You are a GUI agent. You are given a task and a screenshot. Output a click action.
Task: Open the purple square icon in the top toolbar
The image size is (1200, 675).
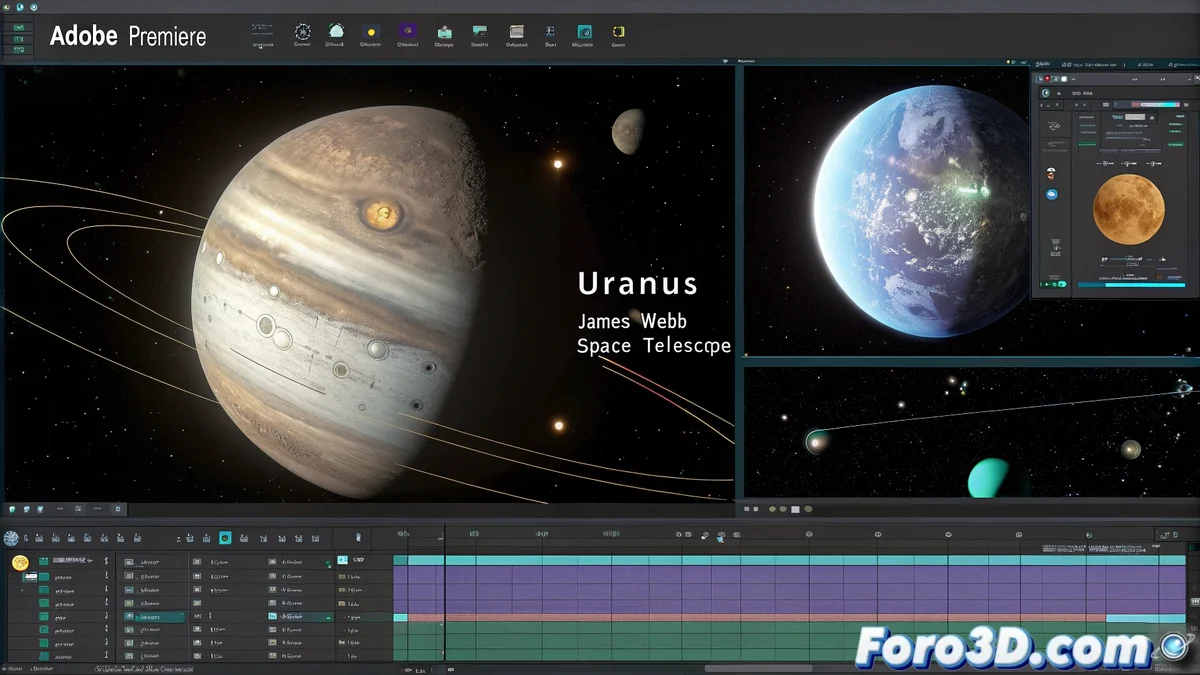pyautogui.click(x=407, y=32)
